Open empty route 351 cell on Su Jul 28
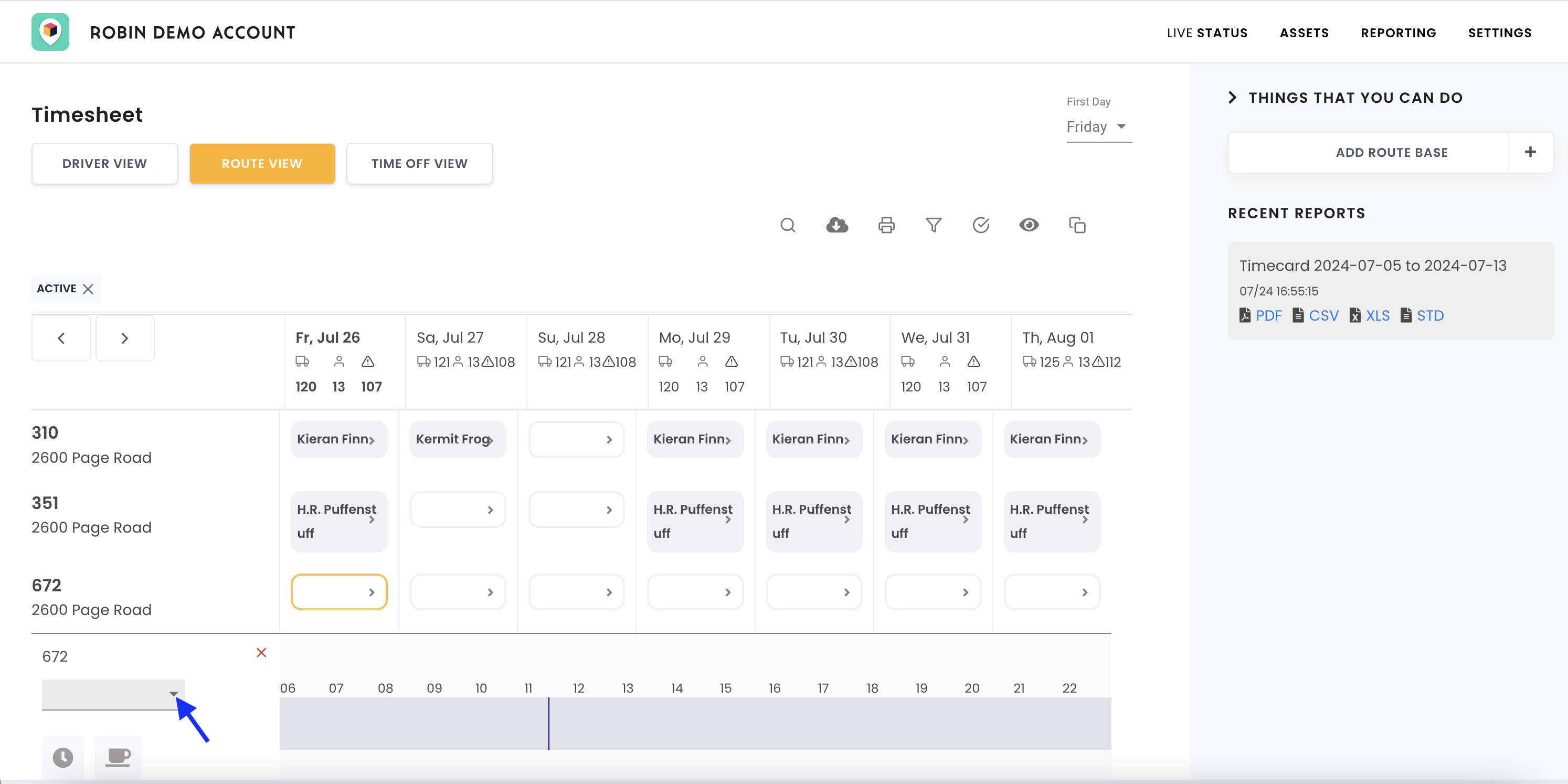This screenshot has height=784, width=1568. 576,510
